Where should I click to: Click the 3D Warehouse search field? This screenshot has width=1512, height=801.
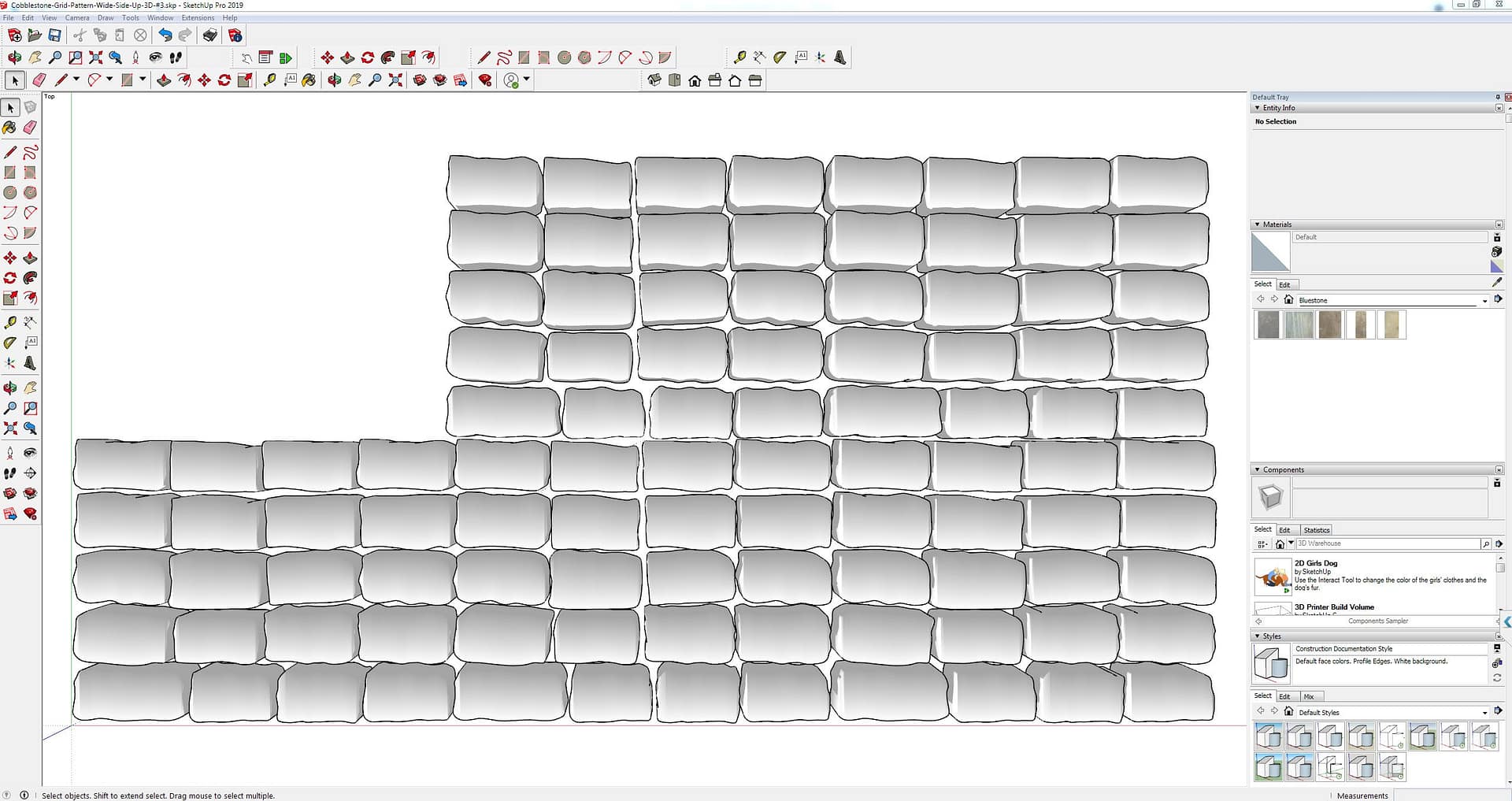pos(1386,543)
